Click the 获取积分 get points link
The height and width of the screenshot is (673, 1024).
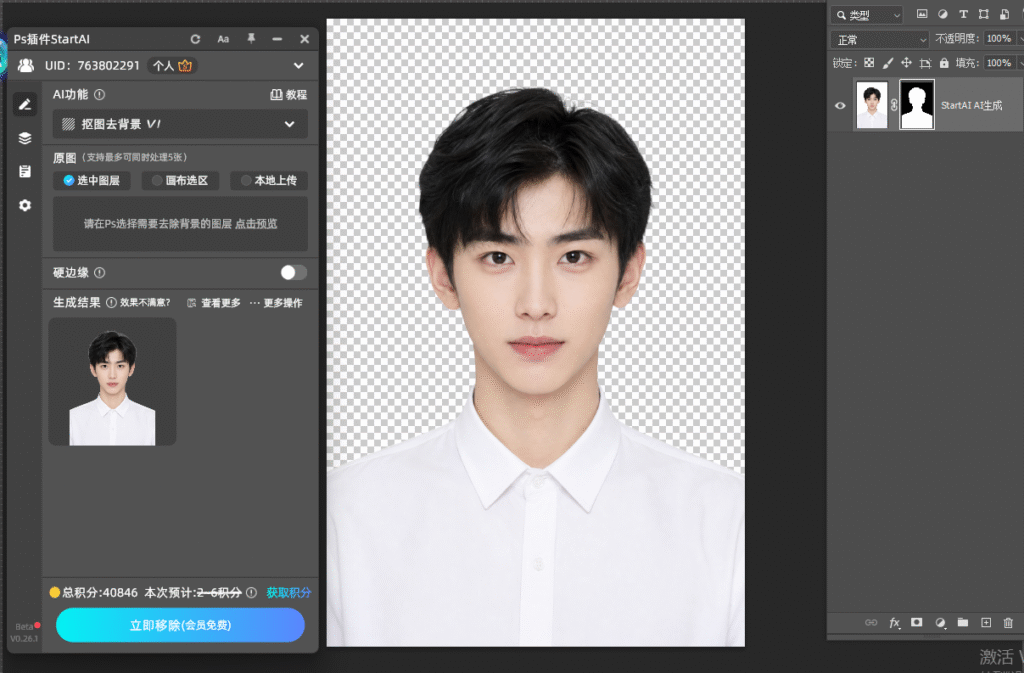coord(288,592)
